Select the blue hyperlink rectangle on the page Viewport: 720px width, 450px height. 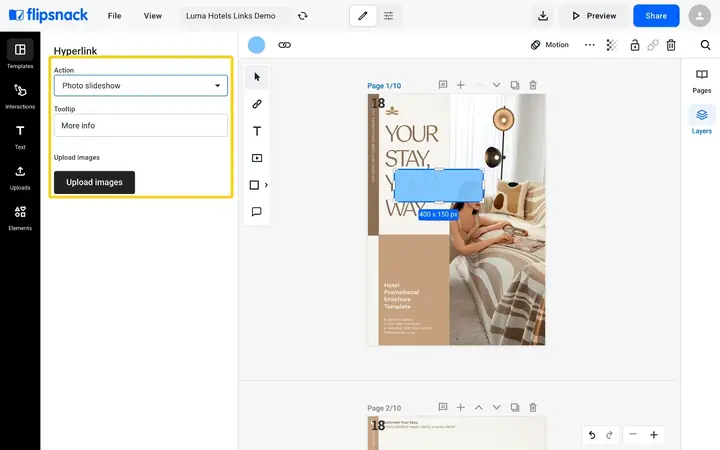pyautogui.click(x=439, y=186)
